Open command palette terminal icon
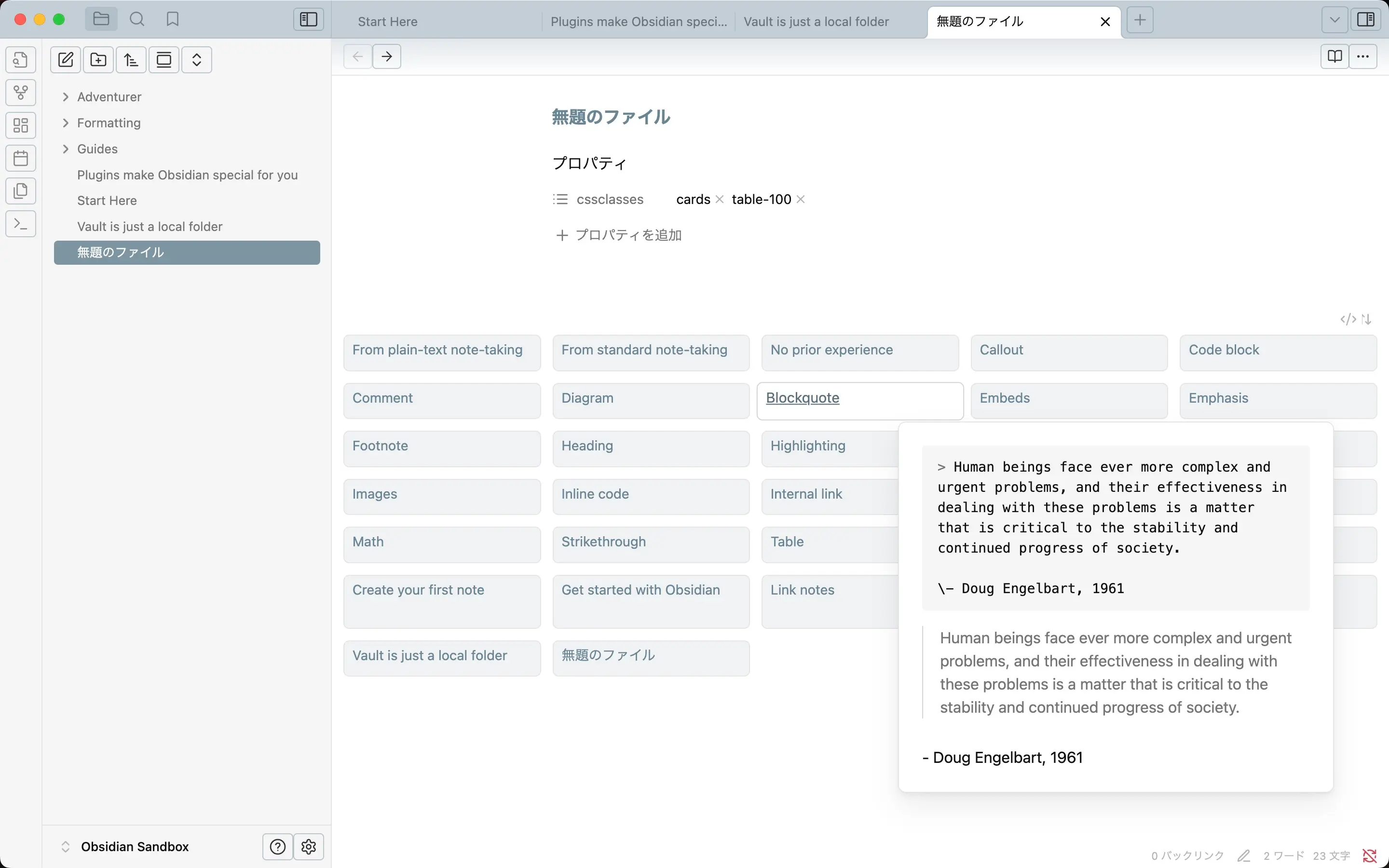The height and width of the screenshot is (868, 1389). 21,224
